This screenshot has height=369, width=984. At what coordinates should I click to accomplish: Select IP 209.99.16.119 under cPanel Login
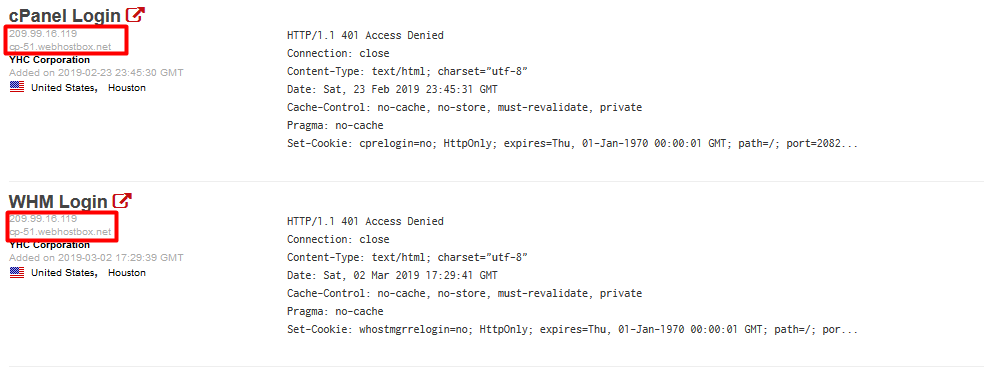pyautogui.click(x=43, y=34)
